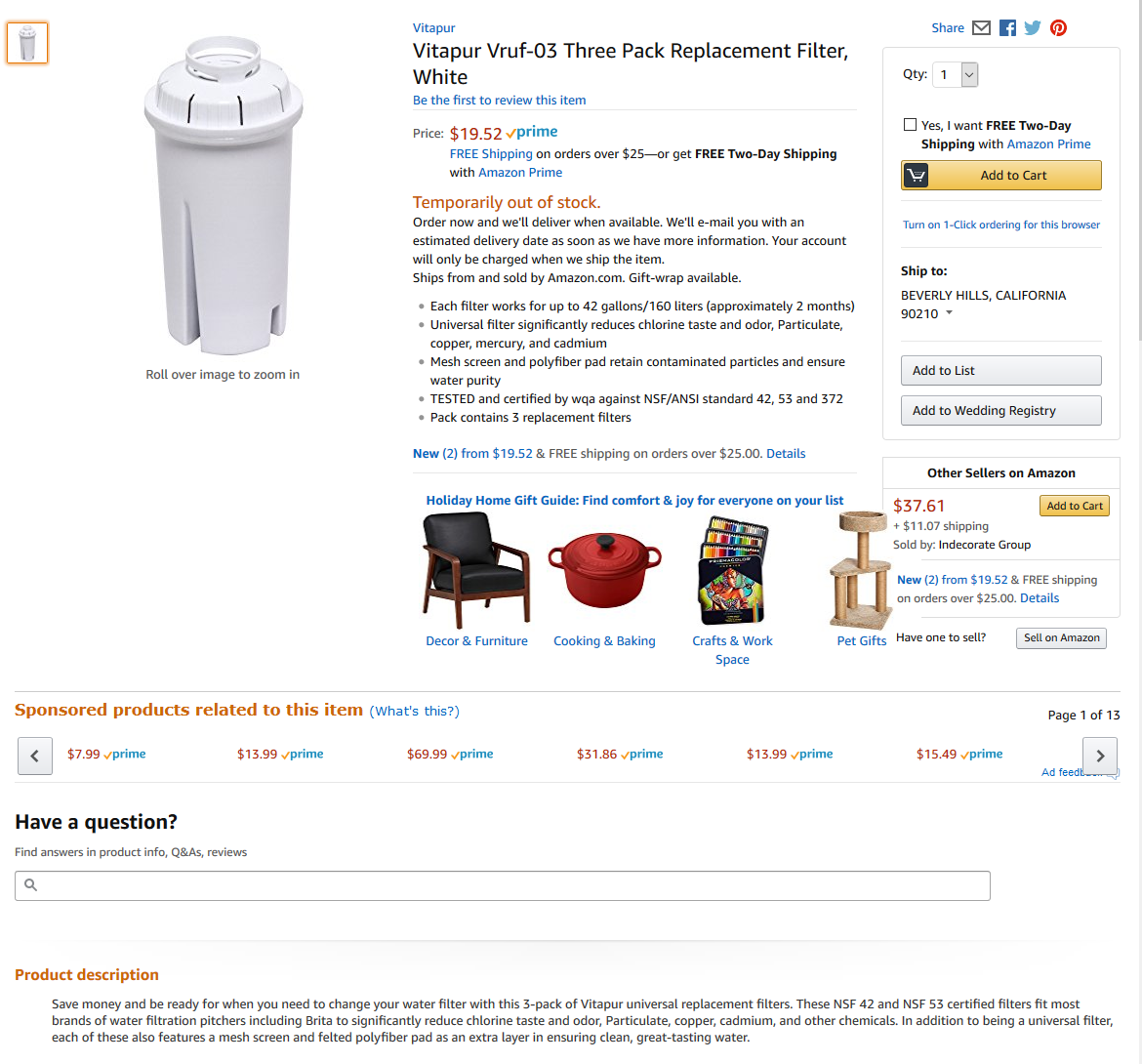Share product on Pinterest icon

(1058, 27)
